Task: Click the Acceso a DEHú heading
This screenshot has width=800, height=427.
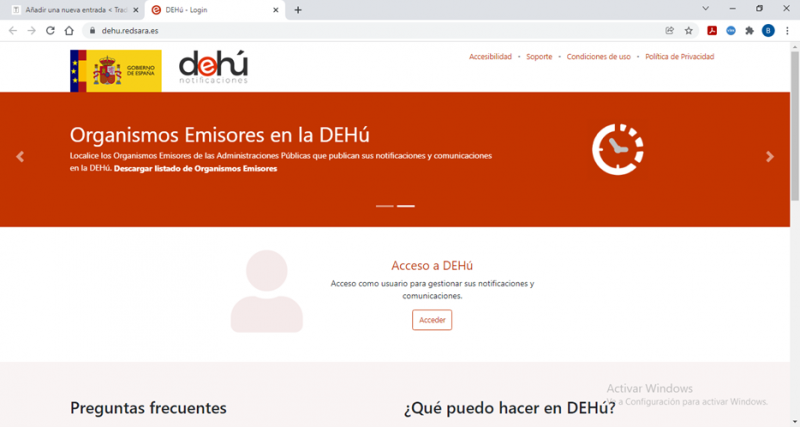Action: tap(432, 265)
